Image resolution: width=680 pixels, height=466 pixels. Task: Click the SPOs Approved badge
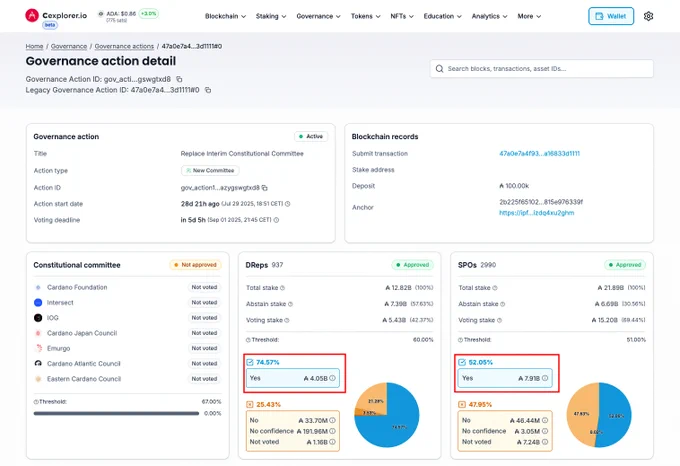tap(625, 265)
